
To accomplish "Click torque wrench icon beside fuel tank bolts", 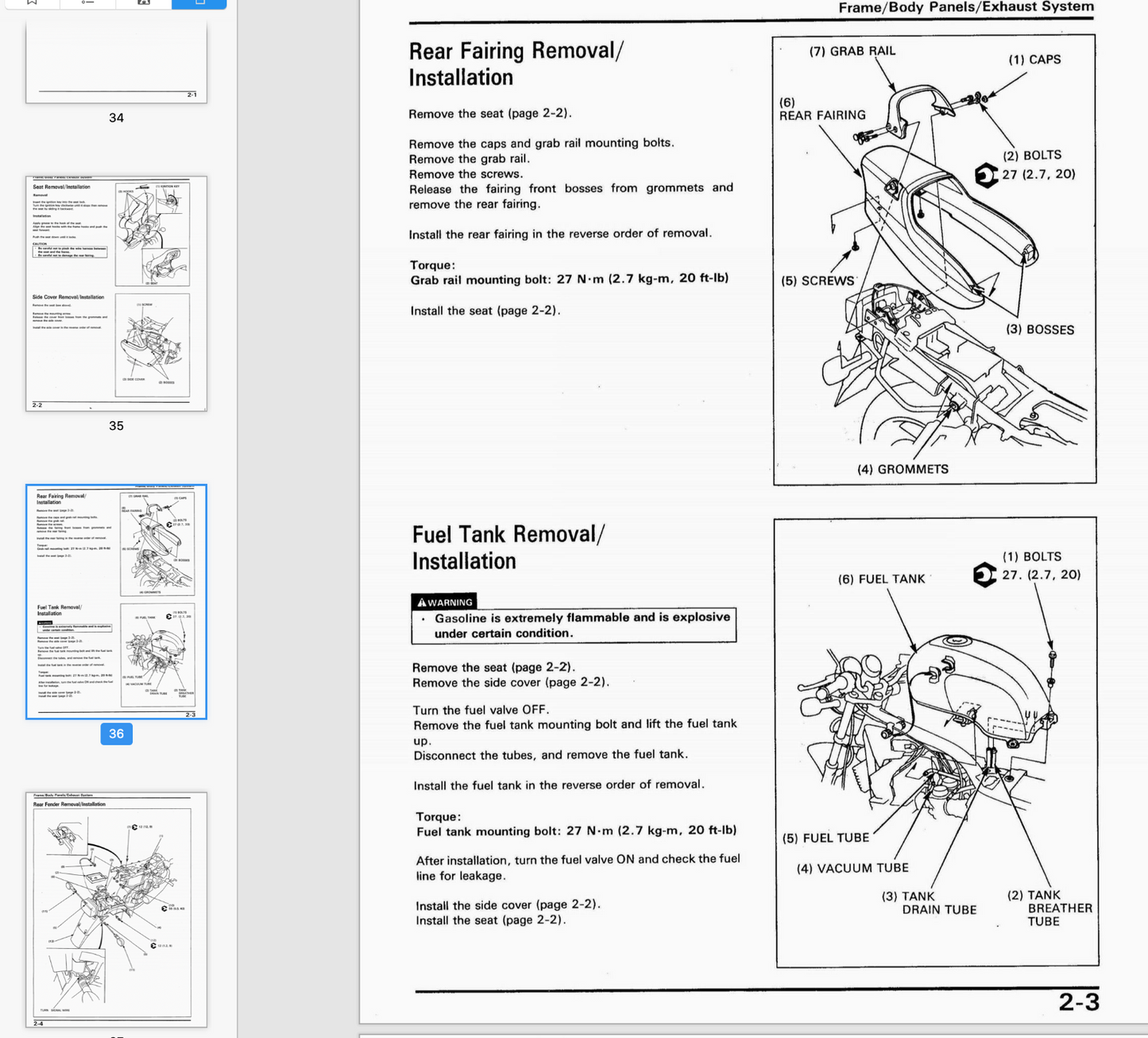I will (984, 575).
